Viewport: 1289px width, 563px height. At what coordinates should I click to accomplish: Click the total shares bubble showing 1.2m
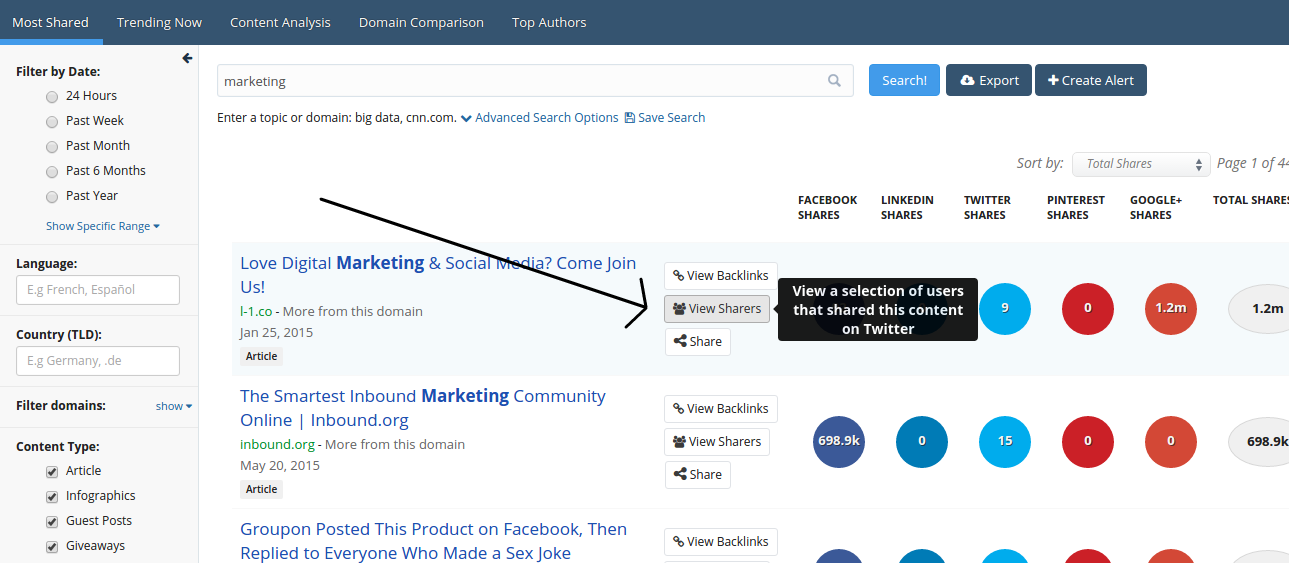point(1260,308)
